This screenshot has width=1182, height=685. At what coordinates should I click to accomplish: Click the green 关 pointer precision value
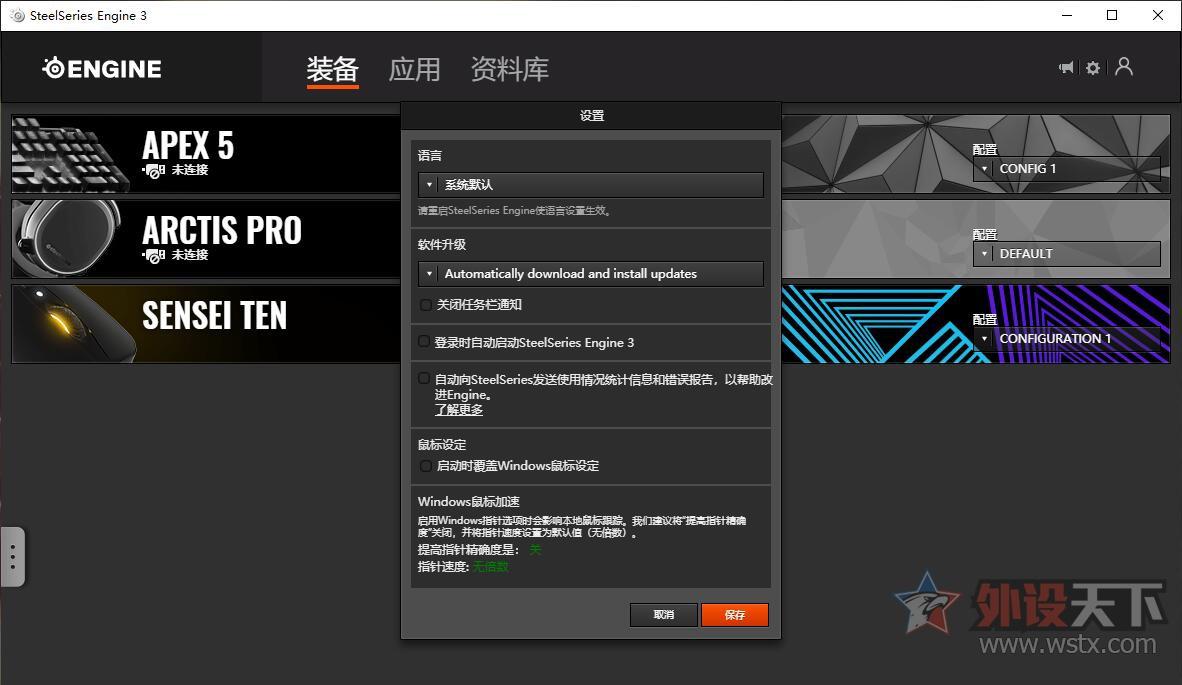(535, 550)
